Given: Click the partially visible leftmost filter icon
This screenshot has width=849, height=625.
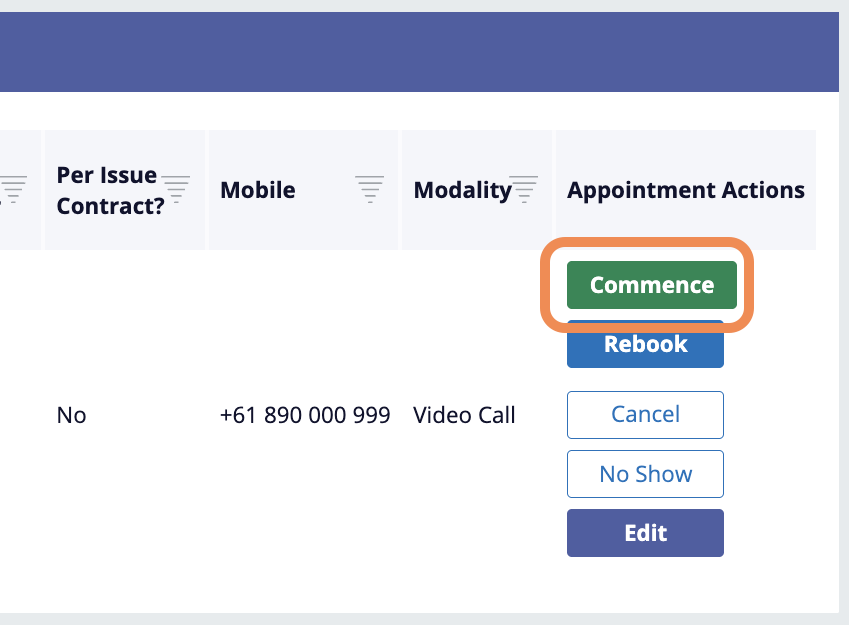Looking at the screenshot, I should tap(13, 189).
